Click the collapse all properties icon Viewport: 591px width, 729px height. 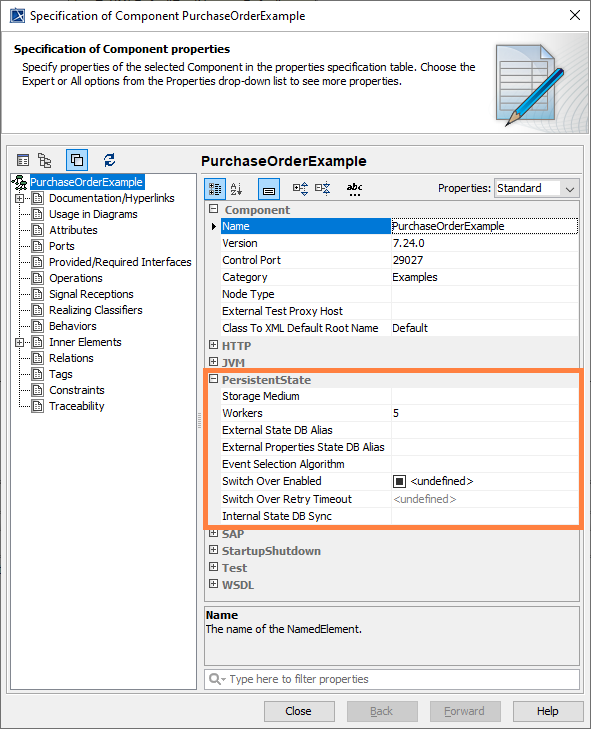(323, 188)
